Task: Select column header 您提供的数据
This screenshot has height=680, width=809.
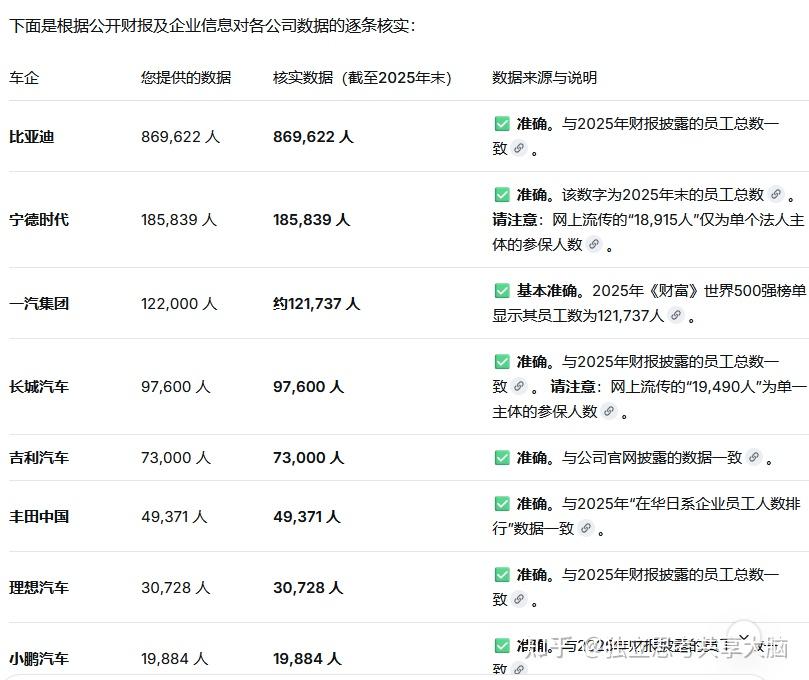Action: (186, 78)
